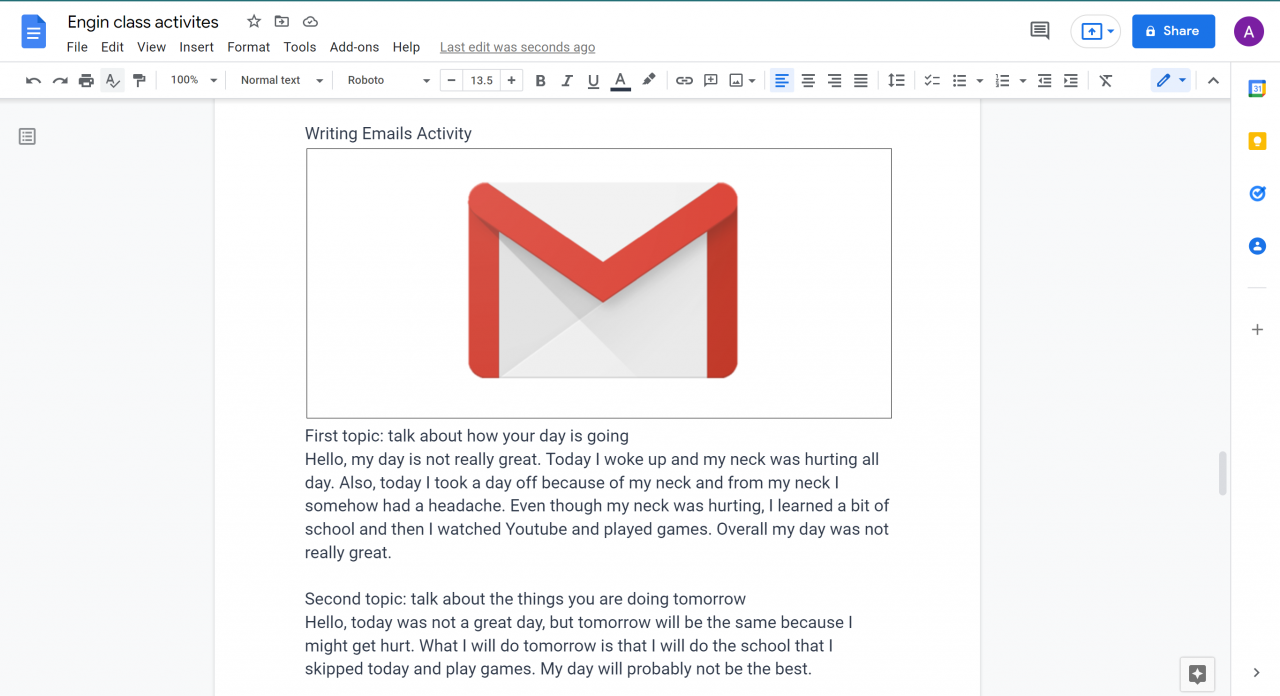Activate the Paint format tool
This screenshot has height=696, width=1280.
click(x=139, y=80)
